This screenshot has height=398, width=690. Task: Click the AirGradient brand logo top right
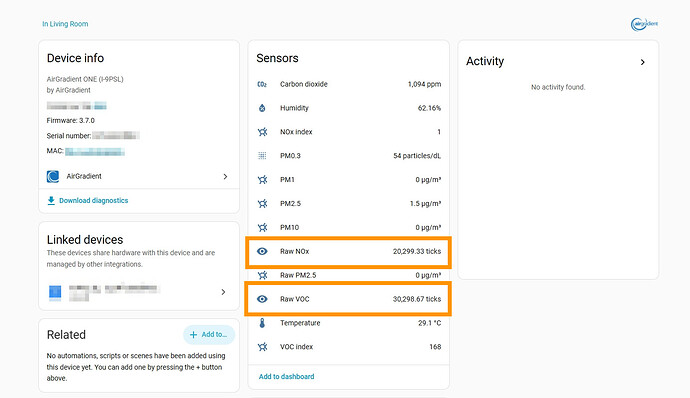[644, 24]
